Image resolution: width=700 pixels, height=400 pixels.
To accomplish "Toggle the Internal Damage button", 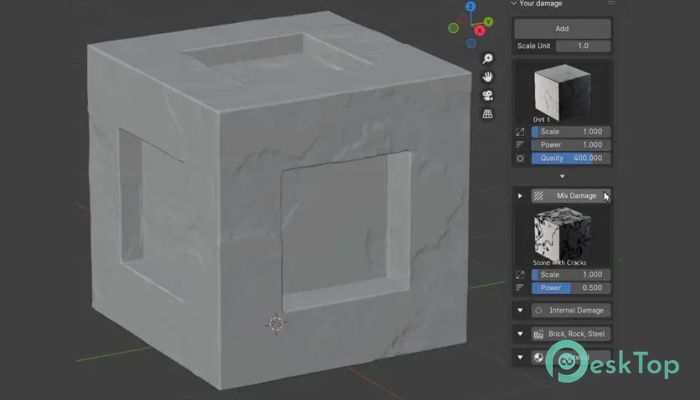I will click(571, 310).
